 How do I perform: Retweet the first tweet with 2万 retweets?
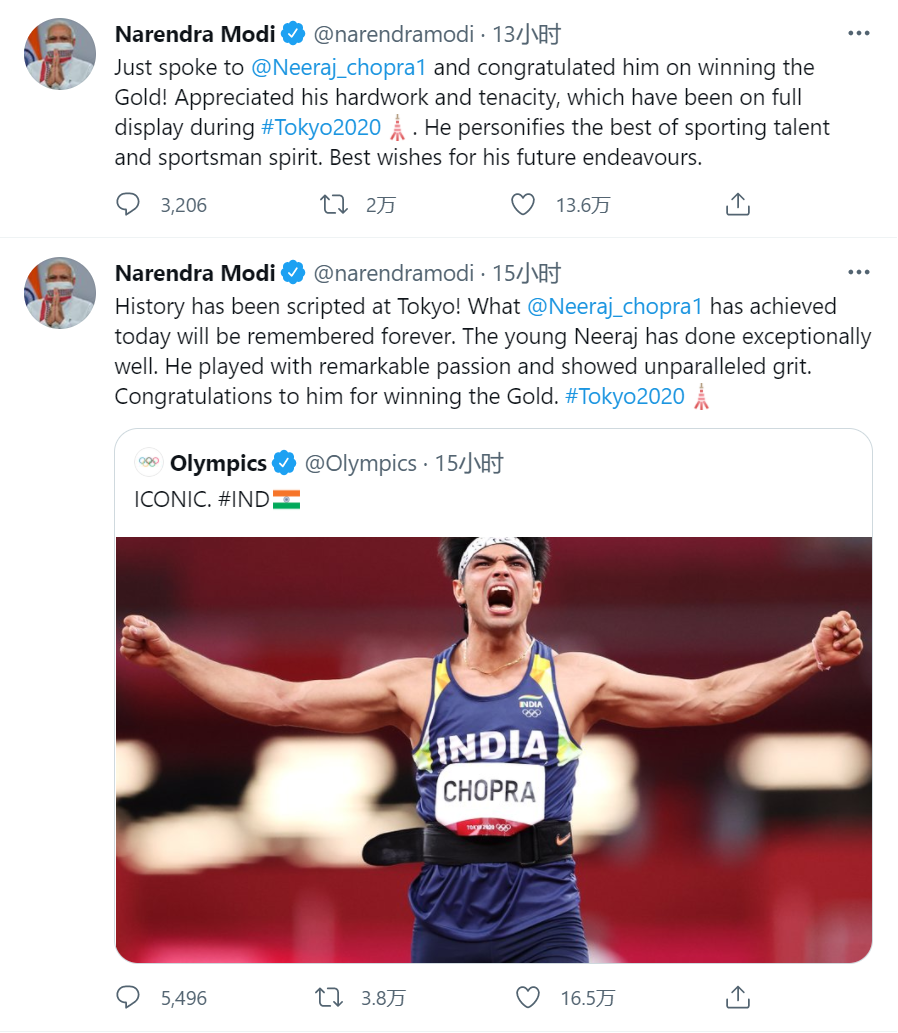coord(332,205)
